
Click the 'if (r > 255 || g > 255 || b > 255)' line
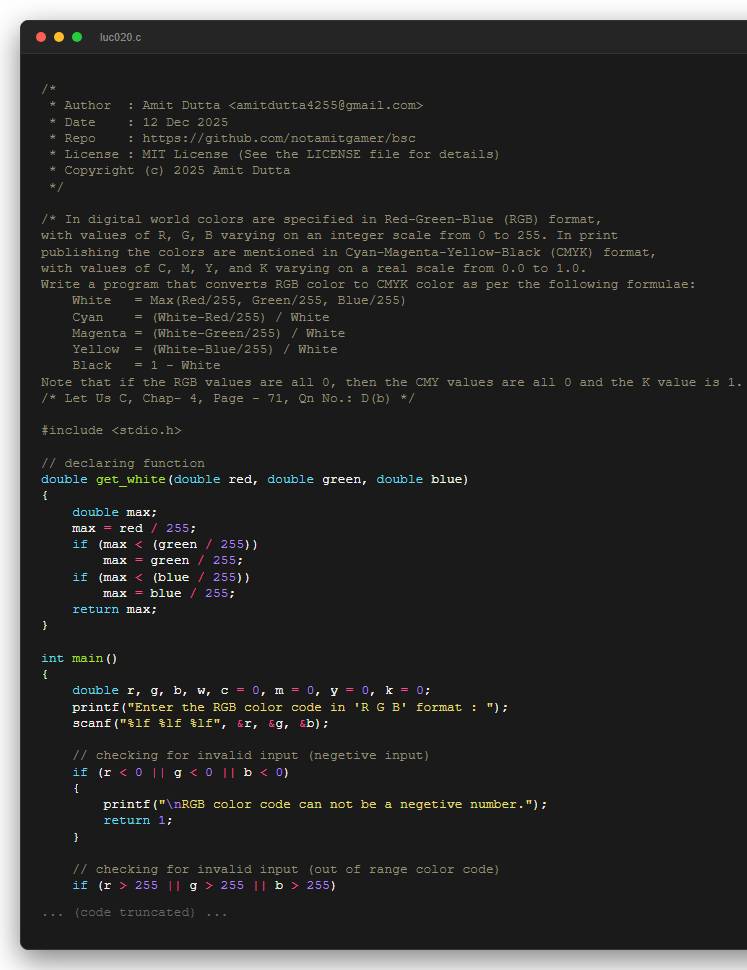point(204,885)
